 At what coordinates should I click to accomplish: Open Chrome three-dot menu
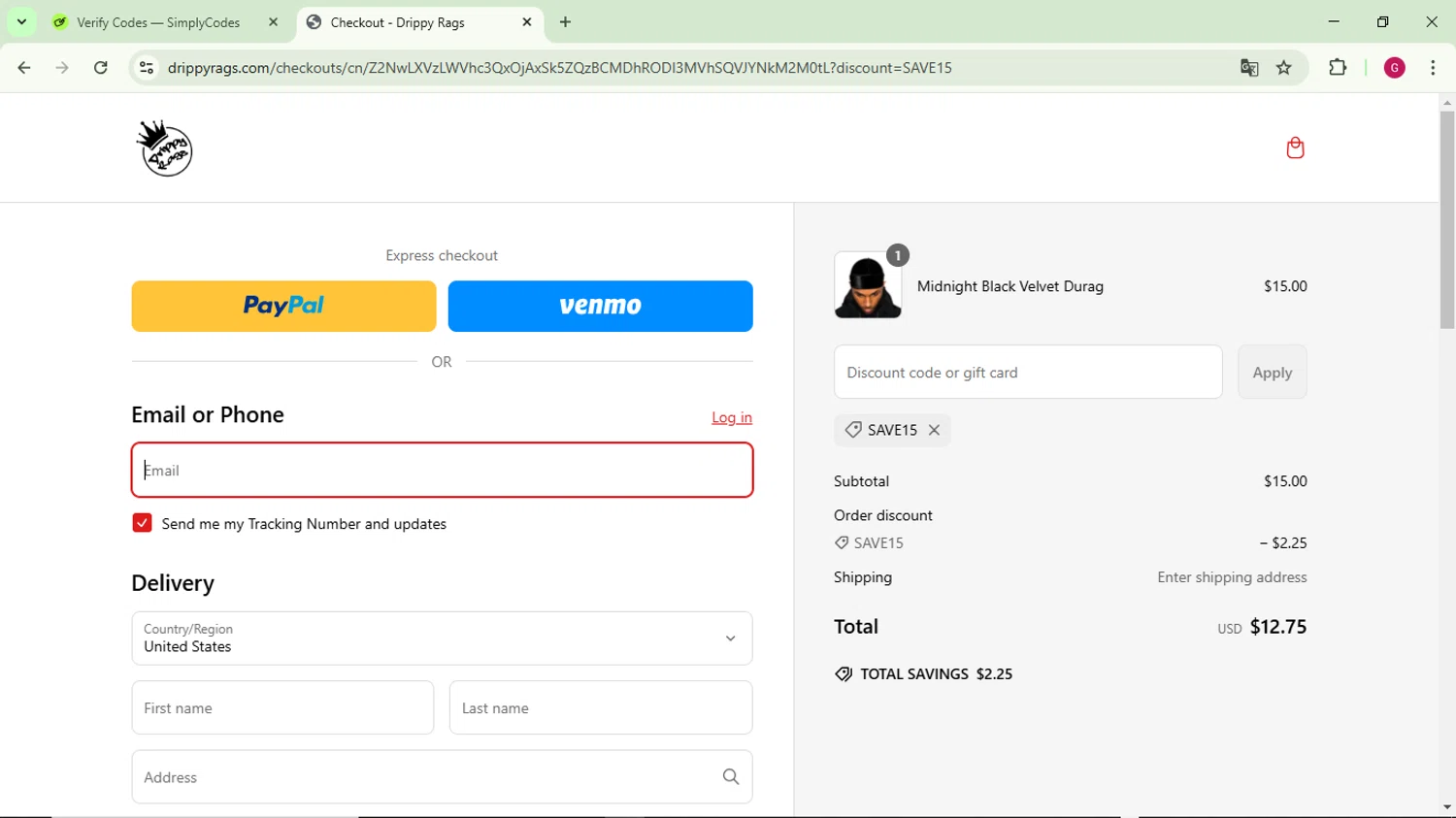coord(1433,68)
